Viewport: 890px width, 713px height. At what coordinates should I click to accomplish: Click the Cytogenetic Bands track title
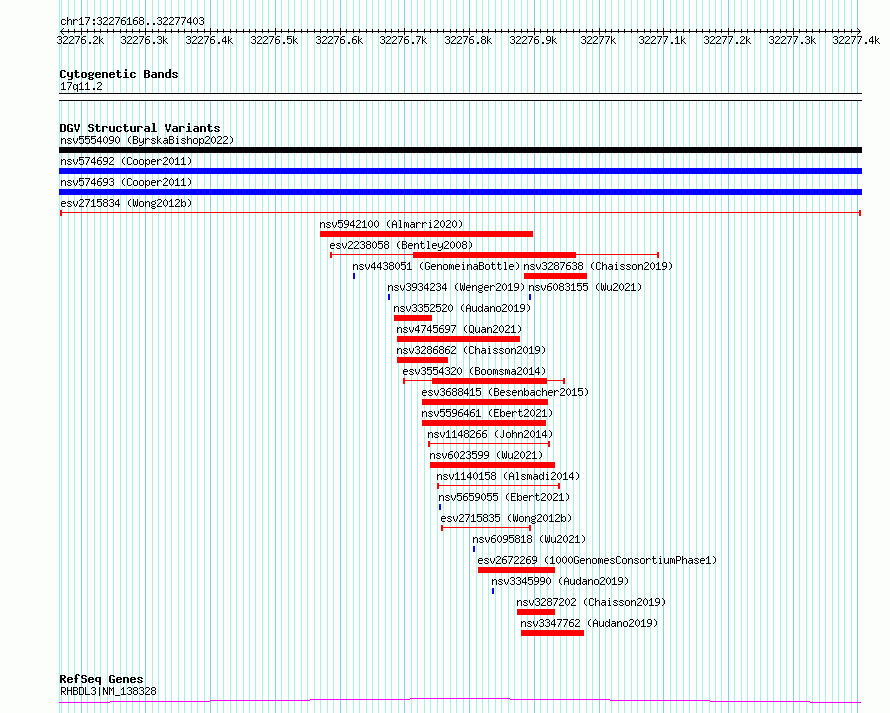119,74
